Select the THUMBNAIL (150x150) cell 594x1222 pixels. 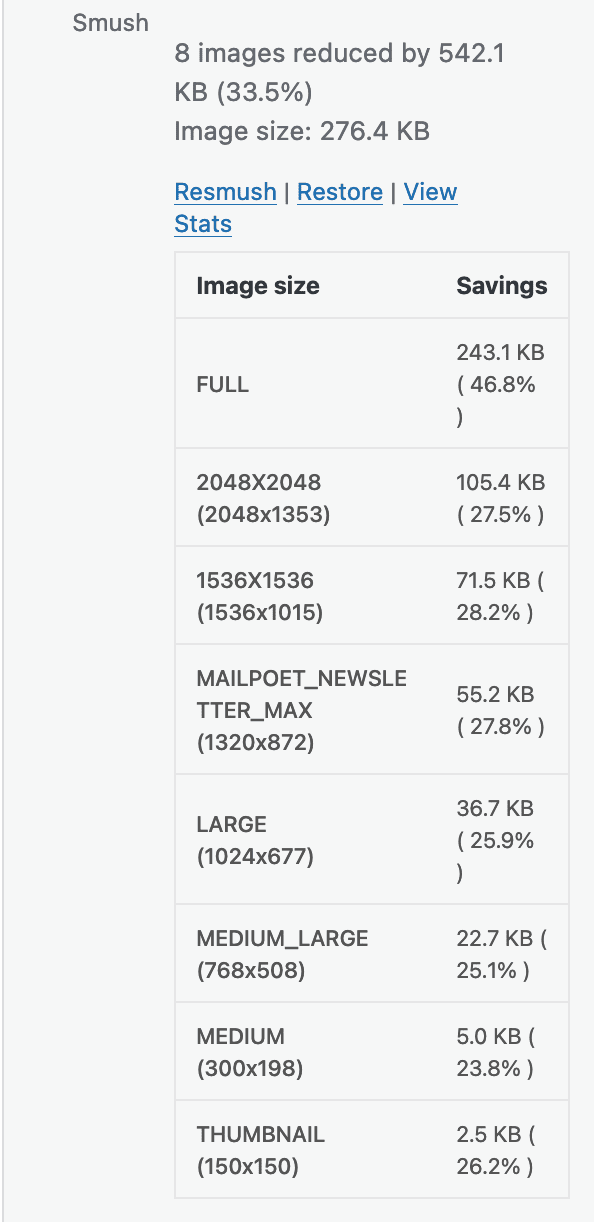coord(261,1150)
